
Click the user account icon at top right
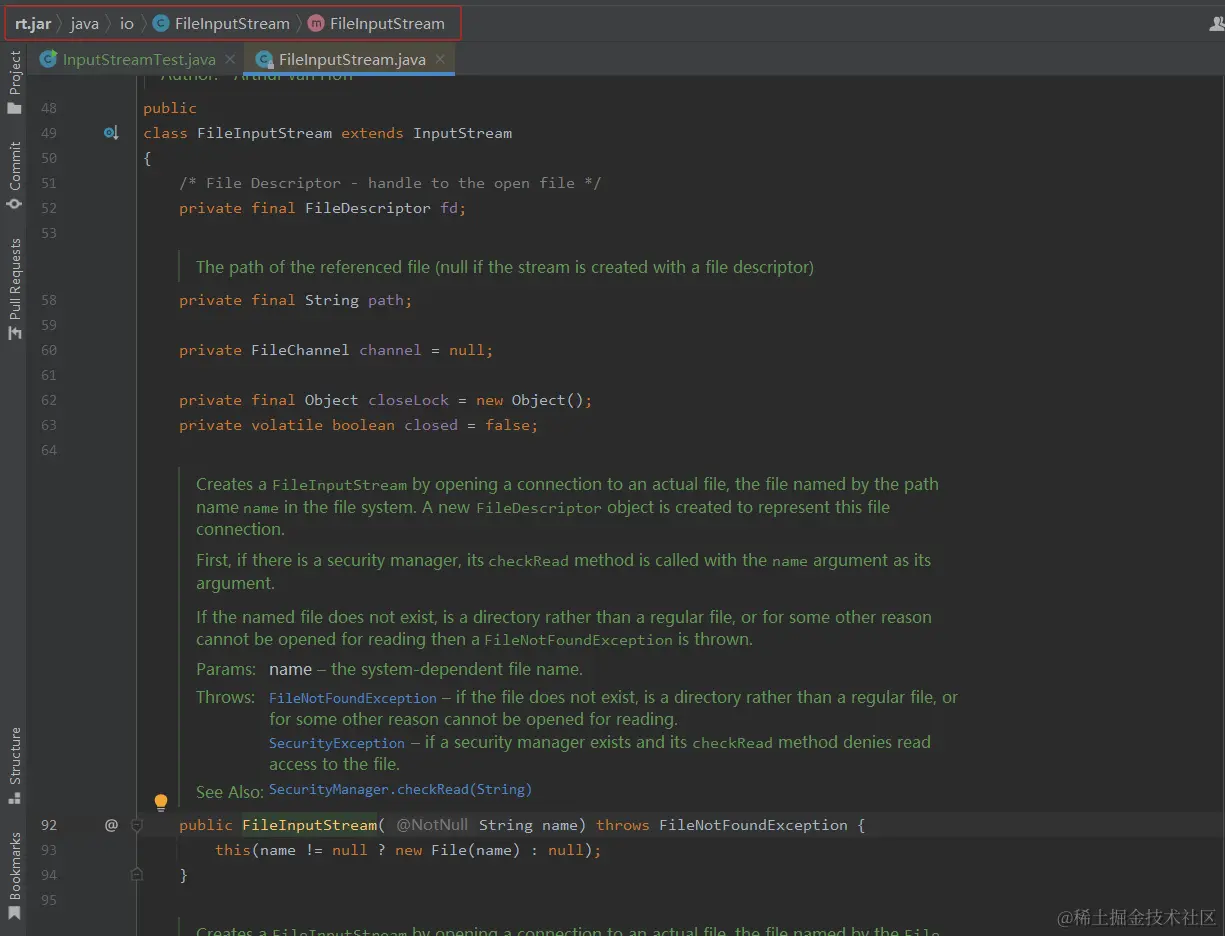(x=1216, y=23)
